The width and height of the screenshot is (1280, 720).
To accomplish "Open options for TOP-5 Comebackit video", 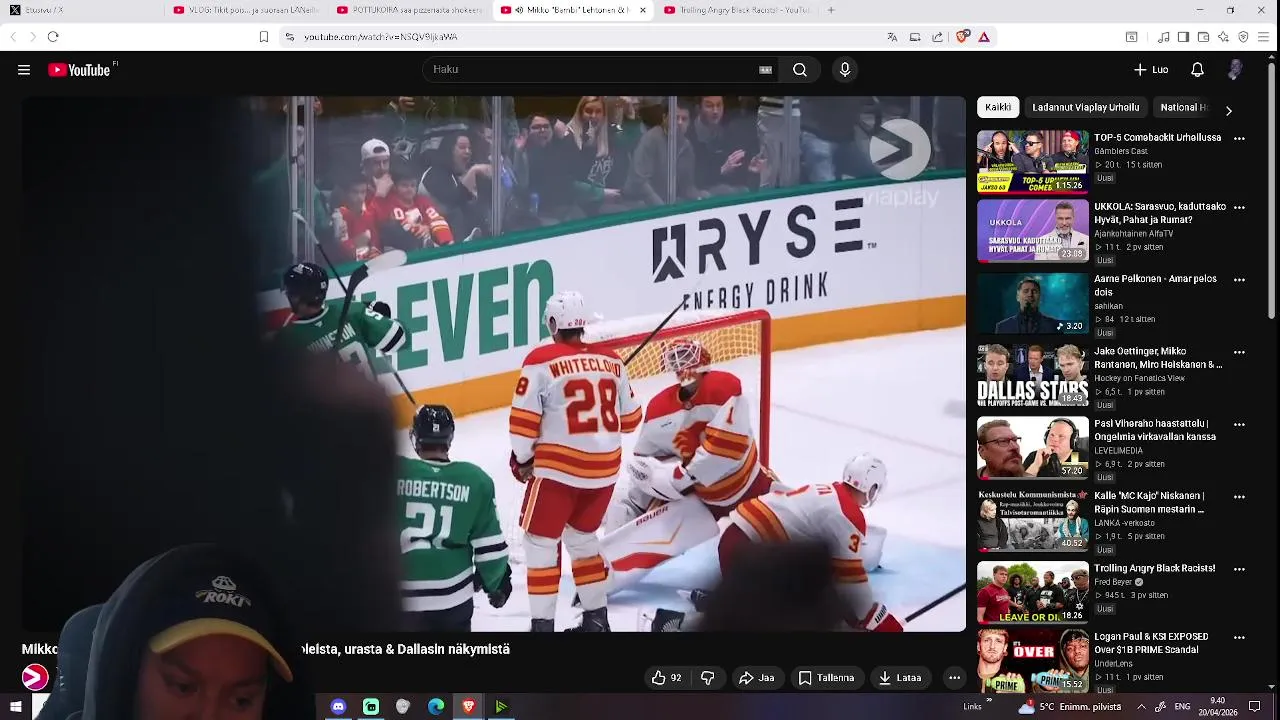I will click(1239, 139).
